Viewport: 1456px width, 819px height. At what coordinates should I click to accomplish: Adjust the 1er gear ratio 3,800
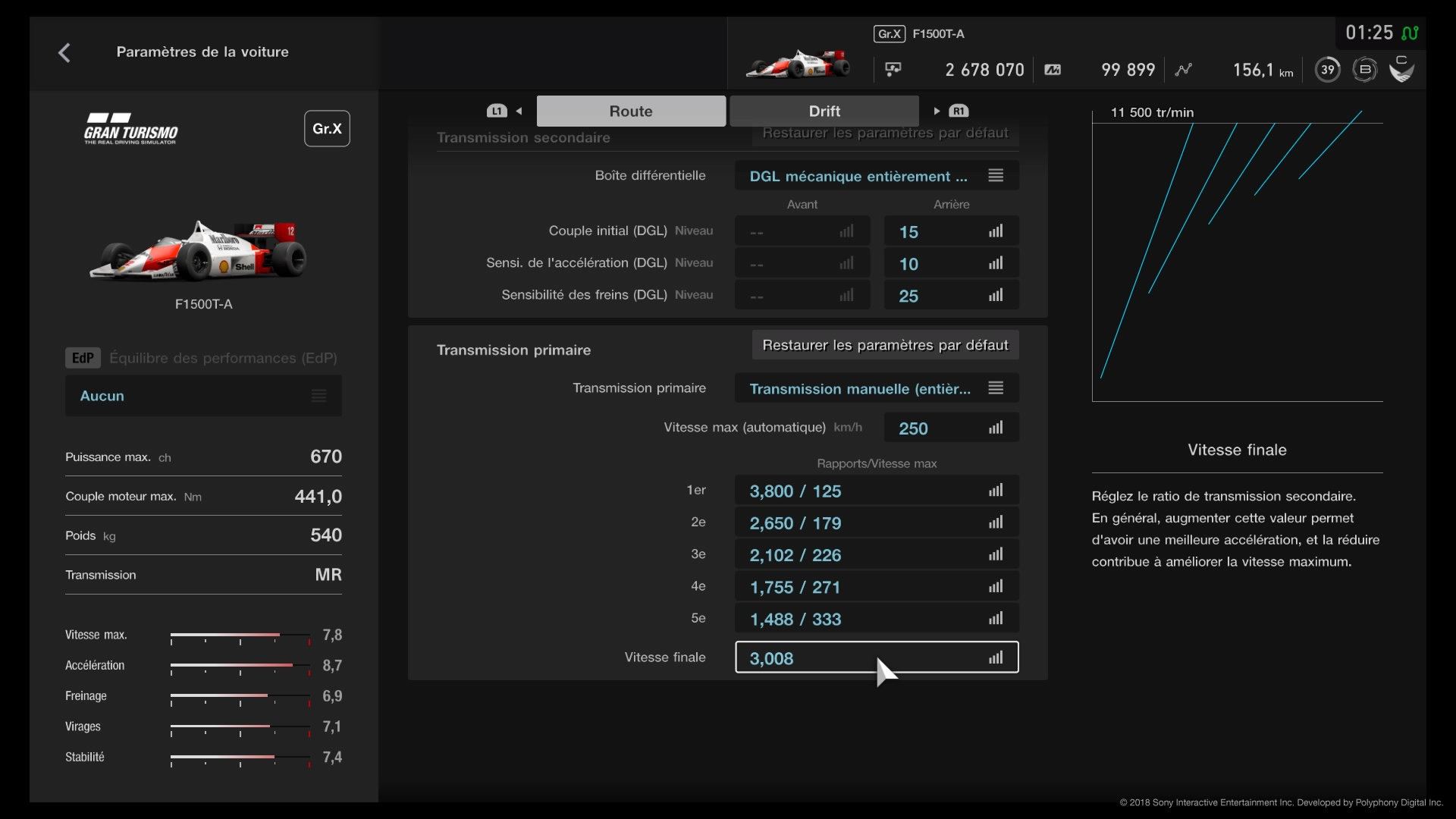876,491
